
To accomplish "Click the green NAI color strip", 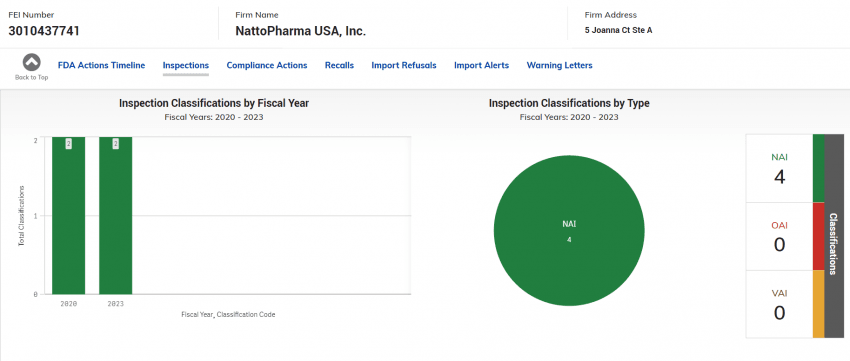I will tap(819, 169).
